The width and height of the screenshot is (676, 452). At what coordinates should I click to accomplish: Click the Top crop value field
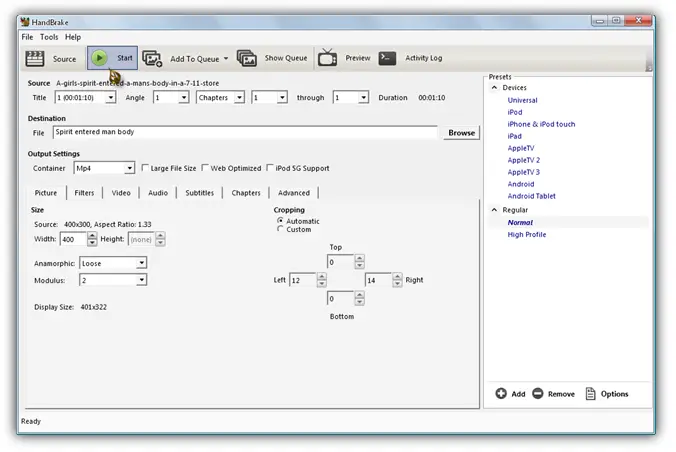tap(341, 262)
